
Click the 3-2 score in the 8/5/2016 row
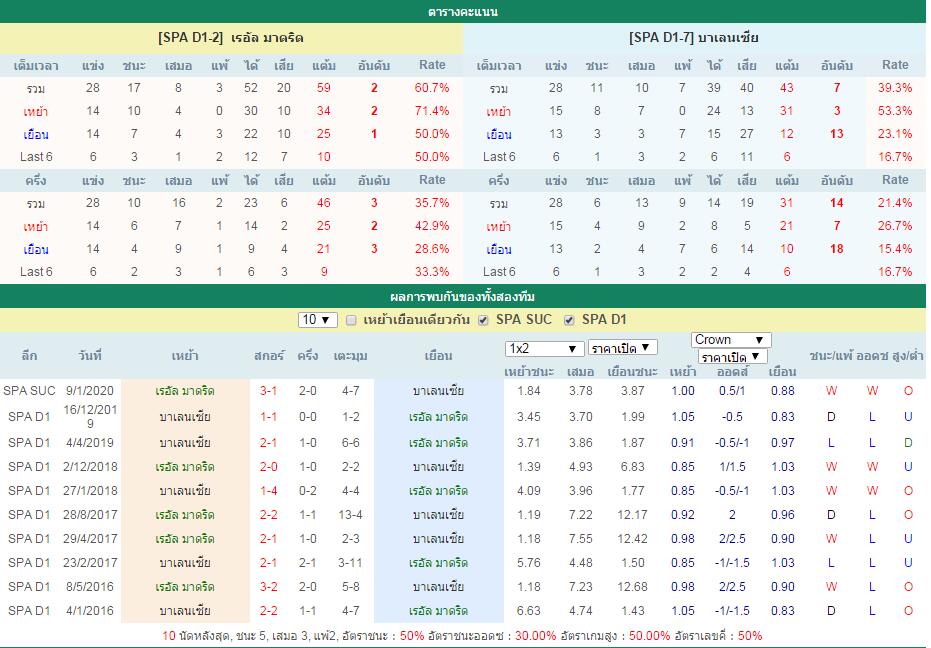click(268, 587)
